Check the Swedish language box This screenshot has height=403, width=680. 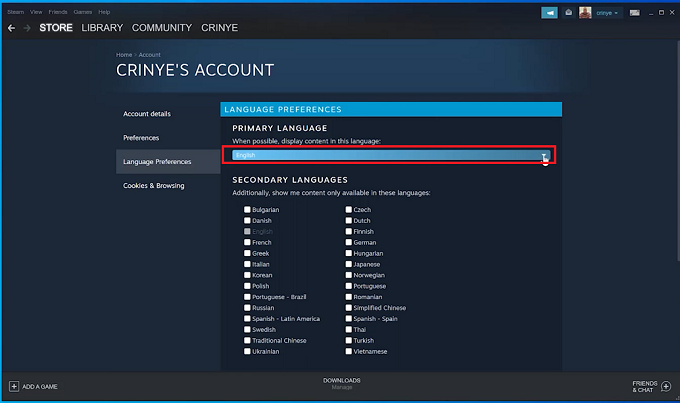247,329
